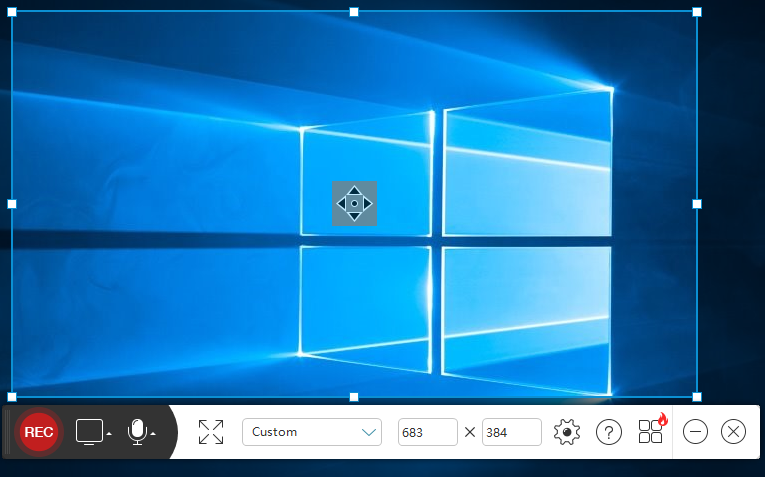Open the small arrow beside the microphone
This screenshot has height=477, width=765.
pos(153,434)
